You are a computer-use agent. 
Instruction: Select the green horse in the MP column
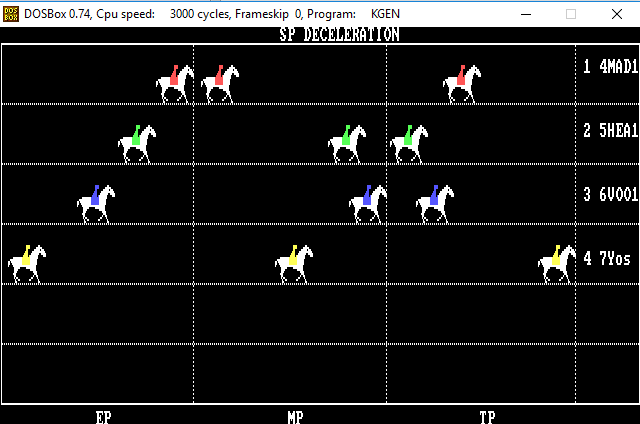coord(347,144)
